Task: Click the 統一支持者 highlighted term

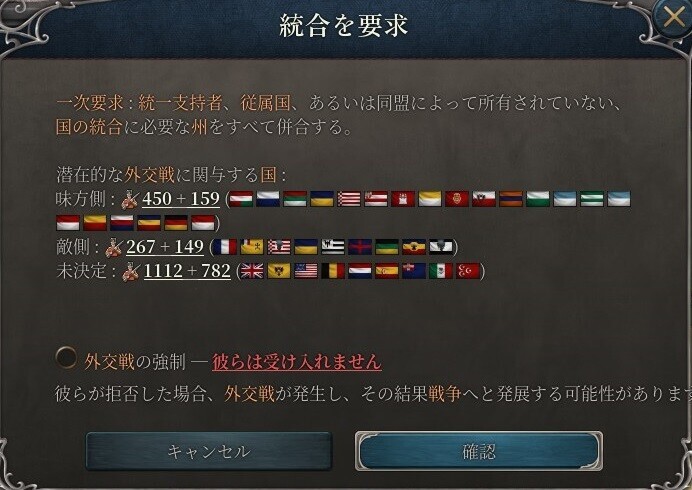Action: pos(180,103)
